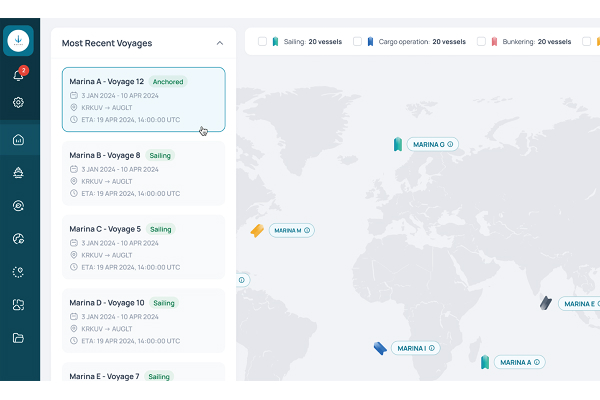This screenshot has height=400, width=600.
Task: Click the Marina E map label
Action: [578, 304]
